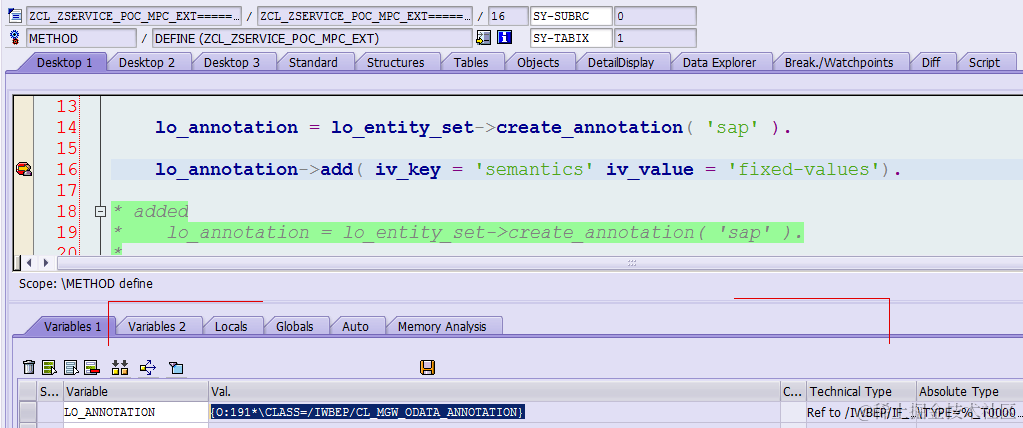Select the Variables 1 tab
This screenshot has height=428, width=1023.
(x=72, y=326)
